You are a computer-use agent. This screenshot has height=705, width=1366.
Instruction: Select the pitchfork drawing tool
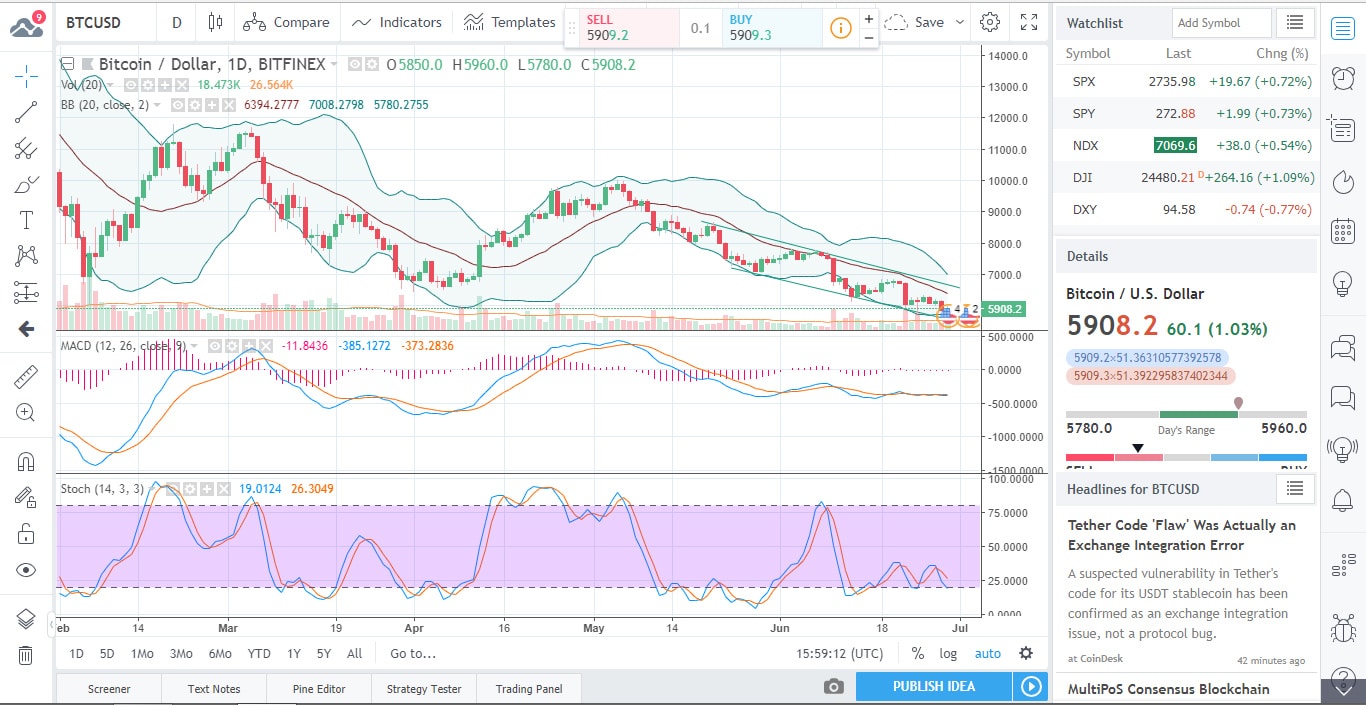click(x=26, y=149)
